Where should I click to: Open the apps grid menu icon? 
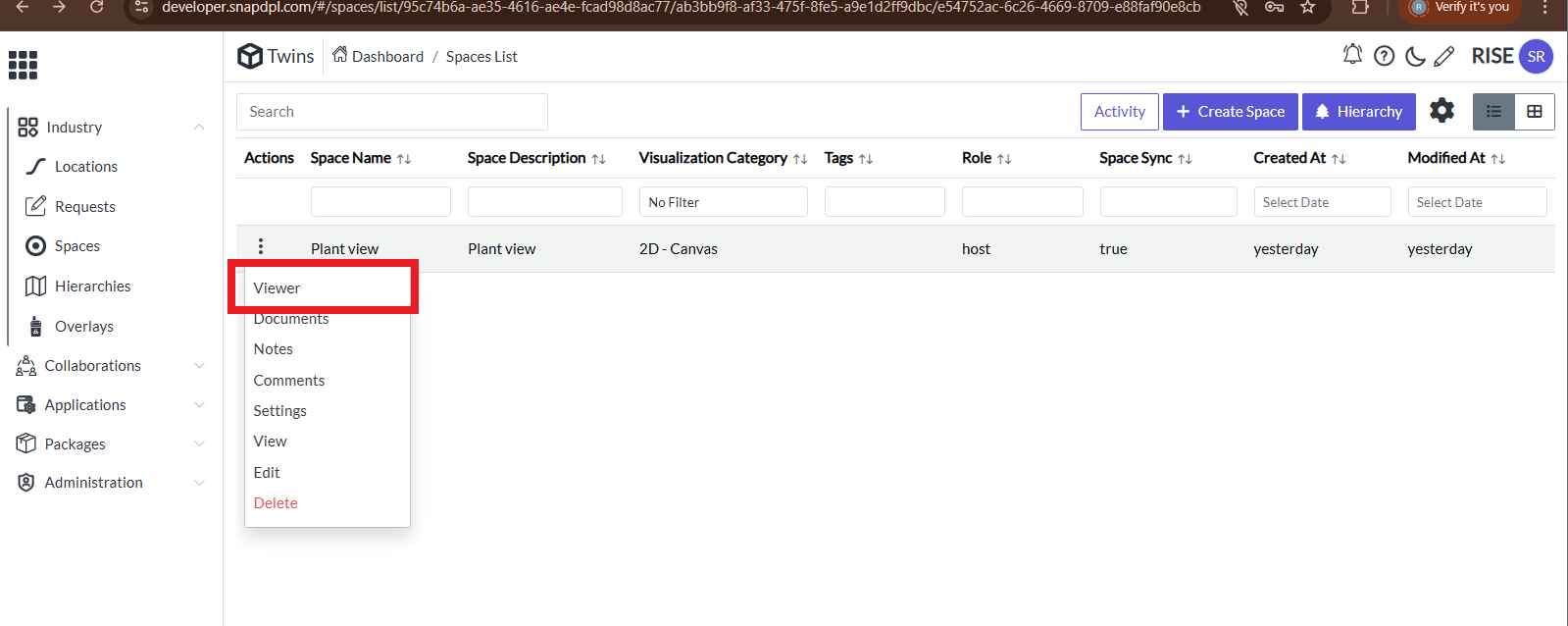[x=23, y=65]
